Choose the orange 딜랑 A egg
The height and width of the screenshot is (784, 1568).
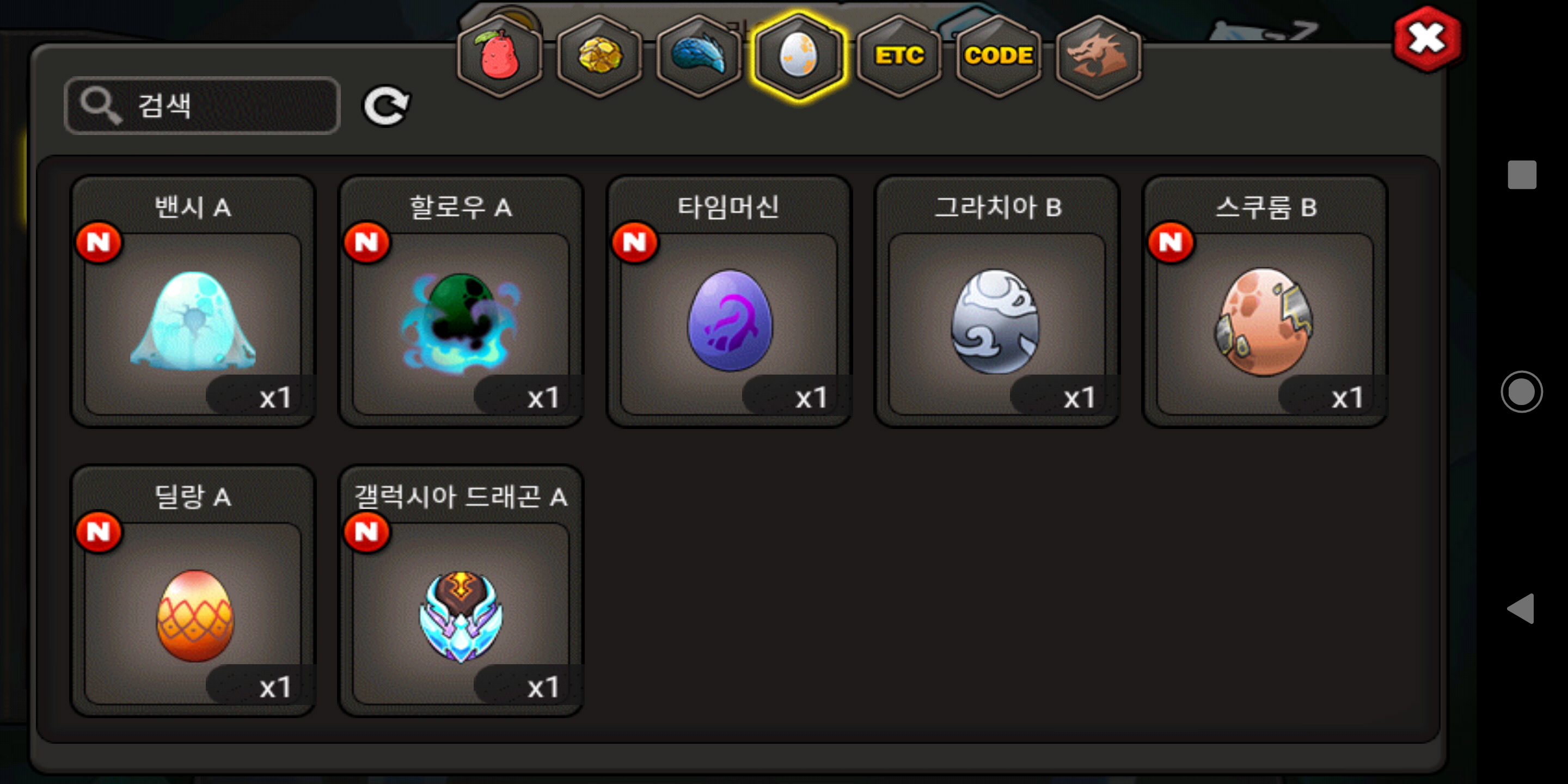[x=193, y=590]
